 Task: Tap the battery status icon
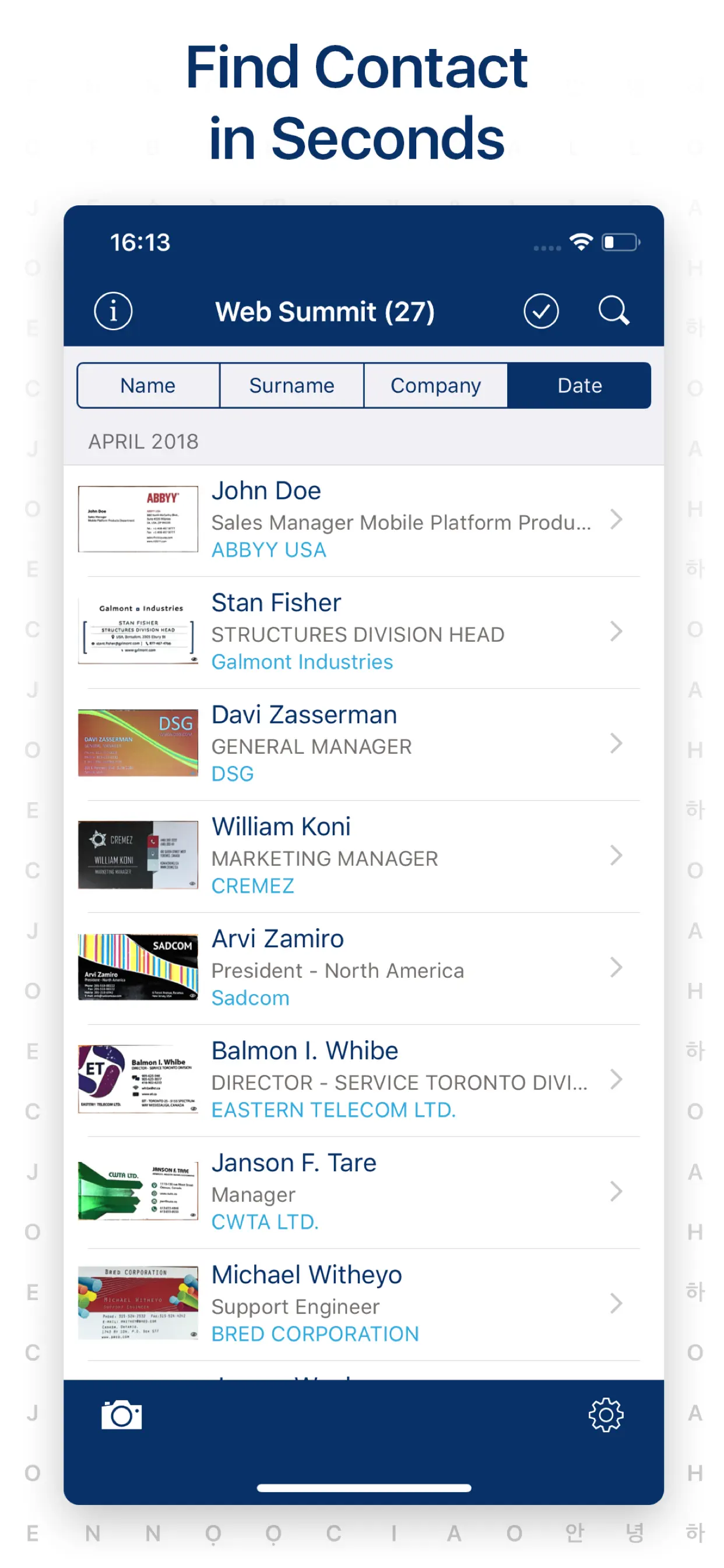(621, 242)
